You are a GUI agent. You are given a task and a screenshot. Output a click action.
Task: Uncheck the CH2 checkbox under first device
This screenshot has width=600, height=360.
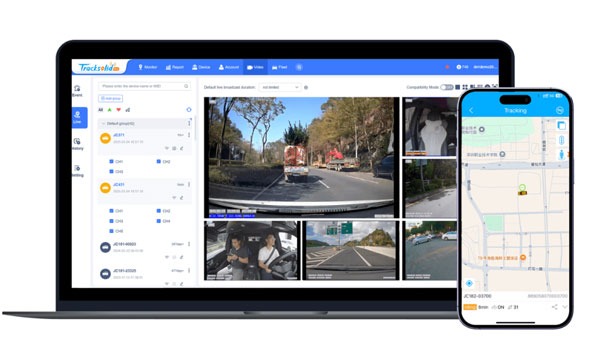(158, 161)
